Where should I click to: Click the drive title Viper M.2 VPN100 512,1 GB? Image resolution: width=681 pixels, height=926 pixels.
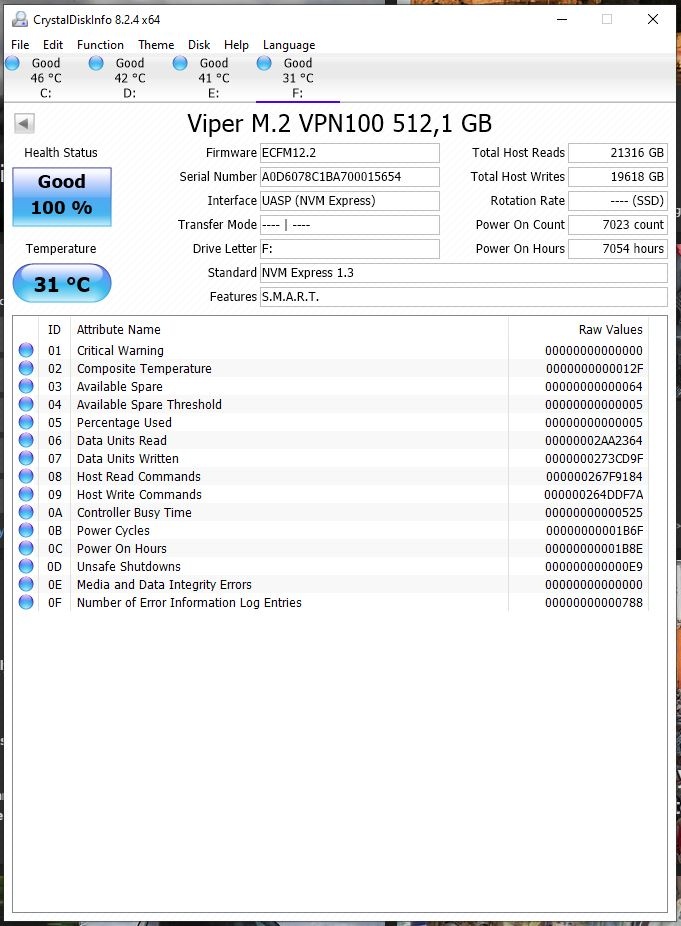pyautogui.click(x=340, y=123)
